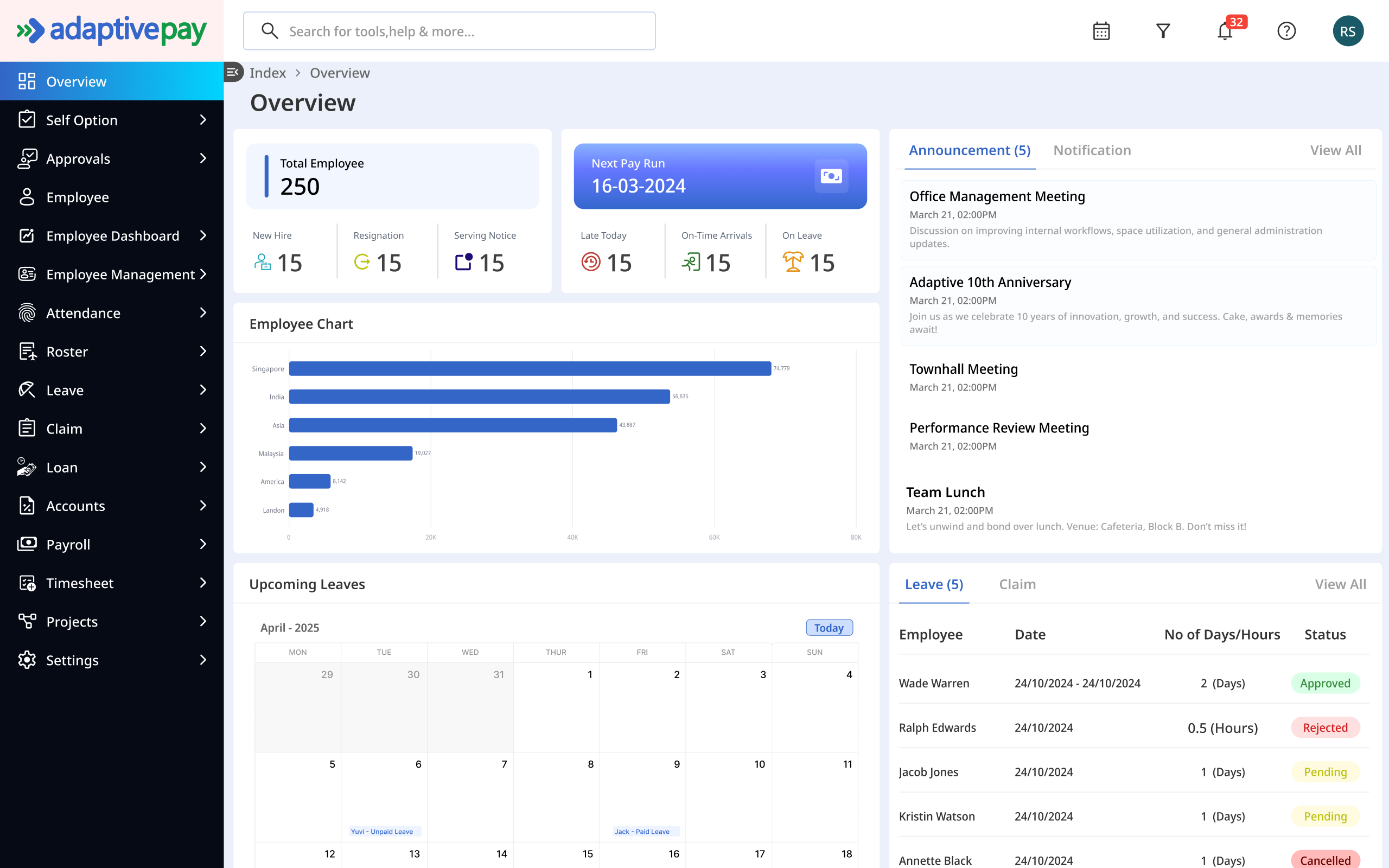Expand the Payroll submenu chevron

(x=203, y=544)
